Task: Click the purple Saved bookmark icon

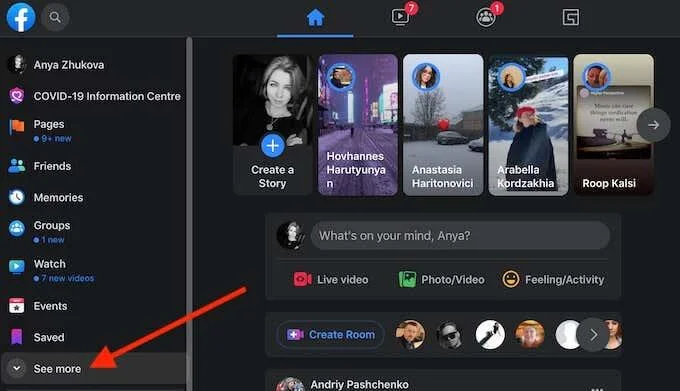Action: click(x=16, y=337)
